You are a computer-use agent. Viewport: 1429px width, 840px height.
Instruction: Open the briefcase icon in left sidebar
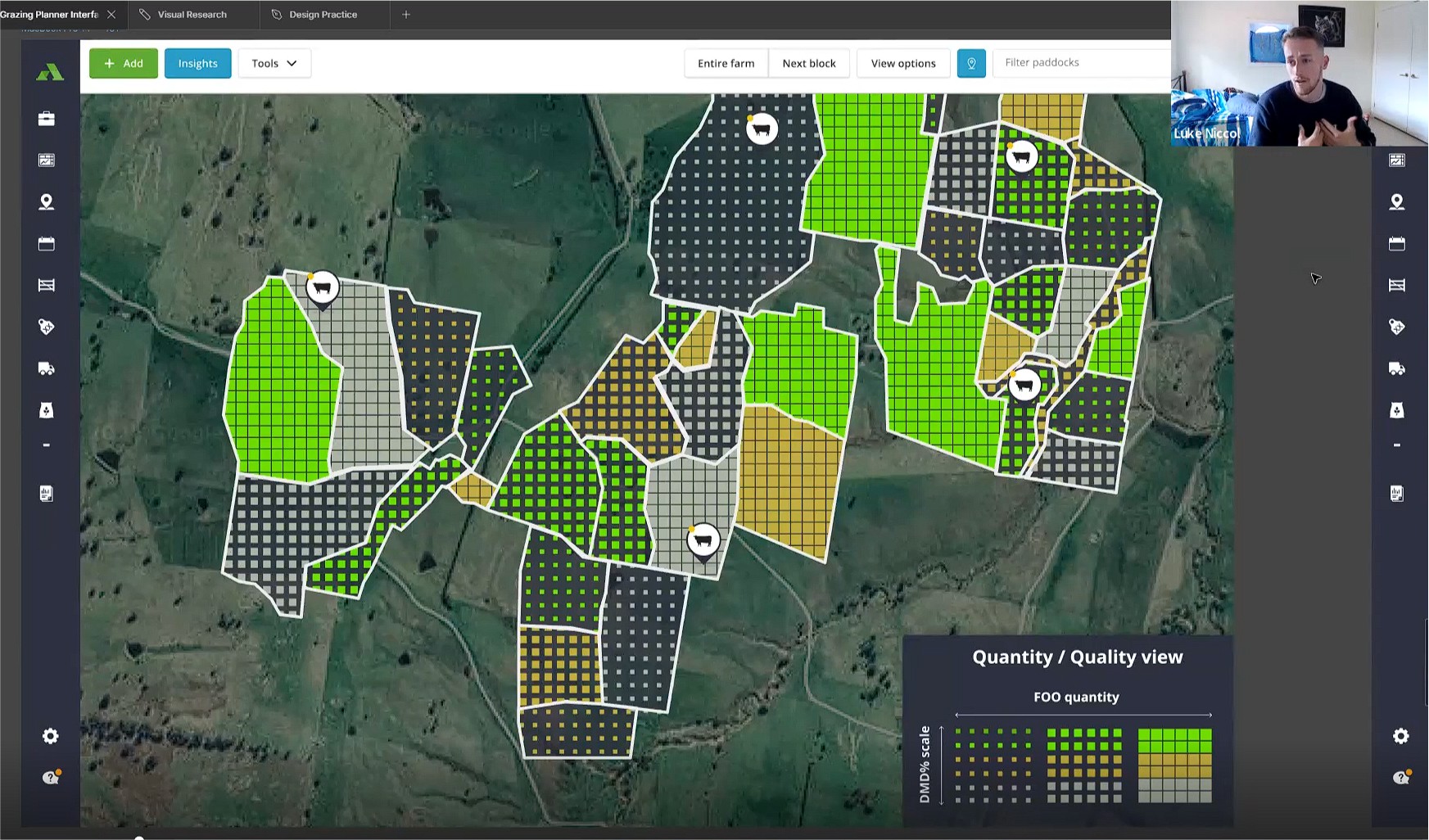47,119
